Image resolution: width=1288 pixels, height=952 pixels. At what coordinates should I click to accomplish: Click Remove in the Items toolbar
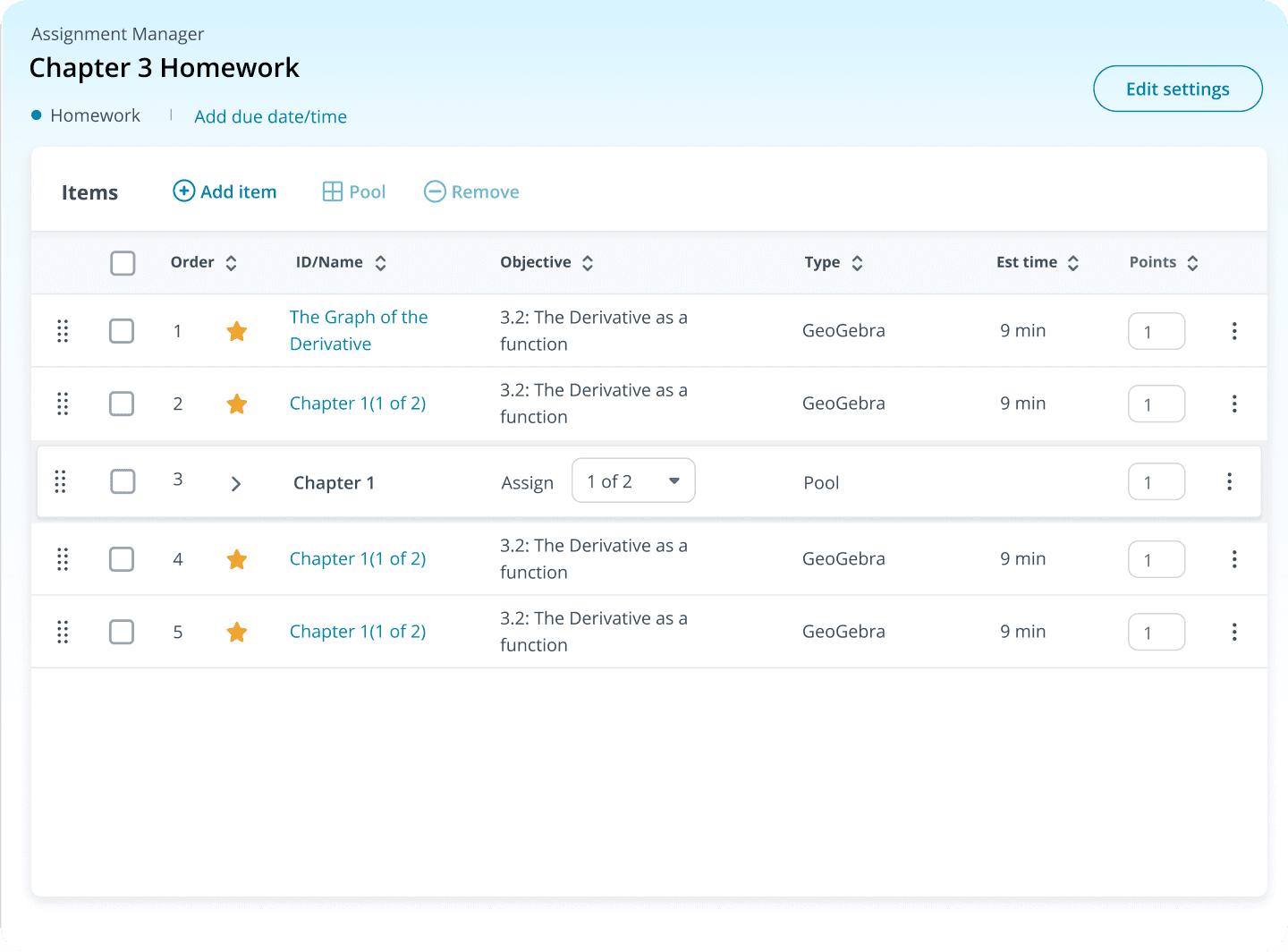[x=471, y=191]
